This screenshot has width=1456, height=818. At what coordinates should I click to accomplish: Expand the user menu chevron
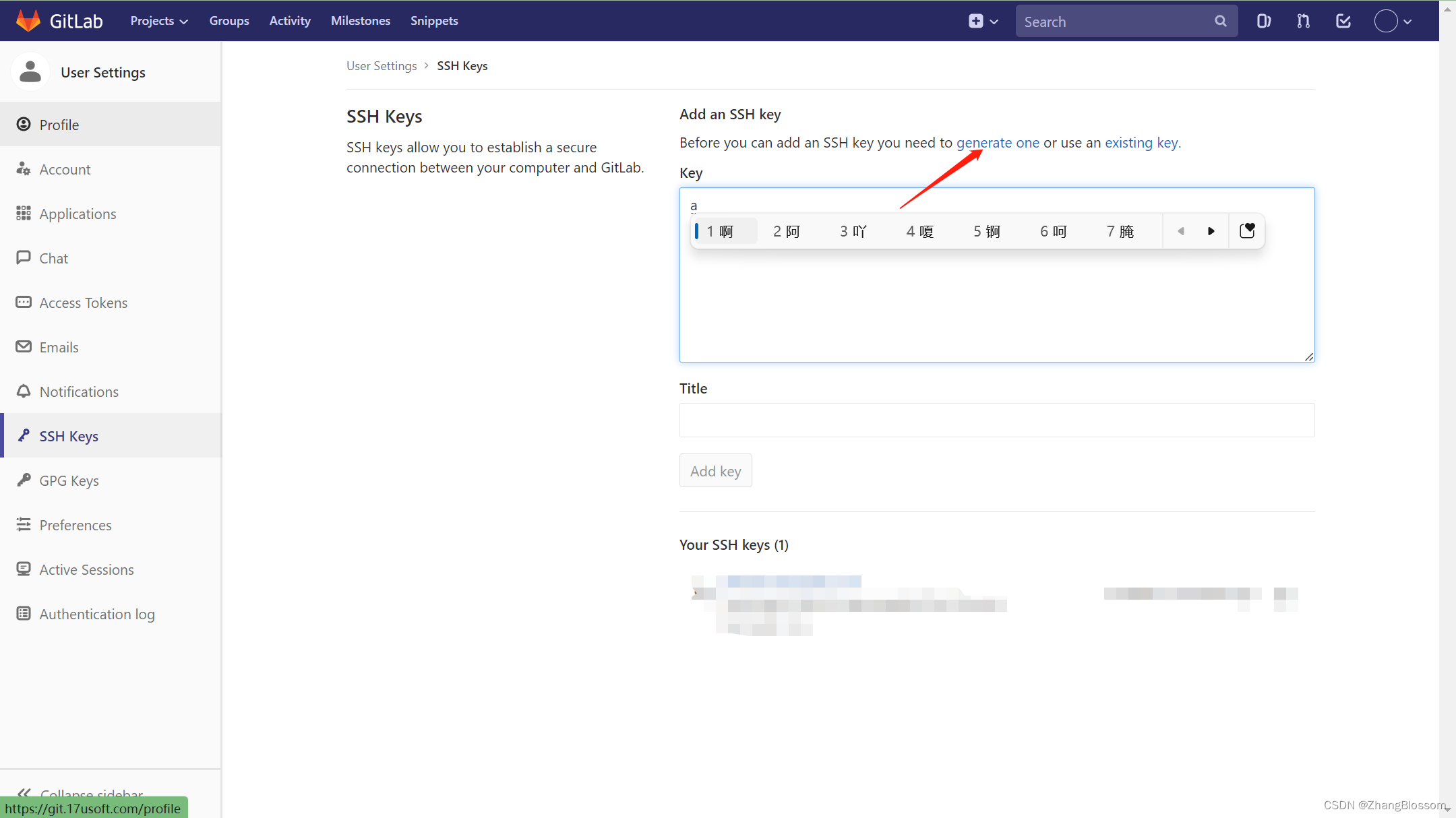tap(1407, 22)
